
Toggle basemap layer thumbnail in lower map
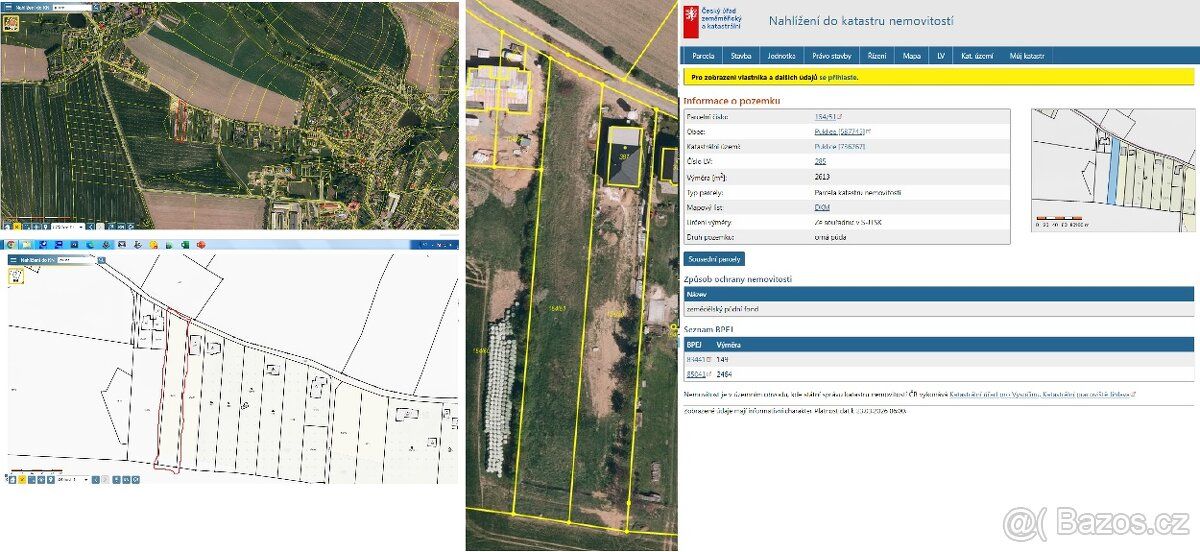[x=16, y=276]
